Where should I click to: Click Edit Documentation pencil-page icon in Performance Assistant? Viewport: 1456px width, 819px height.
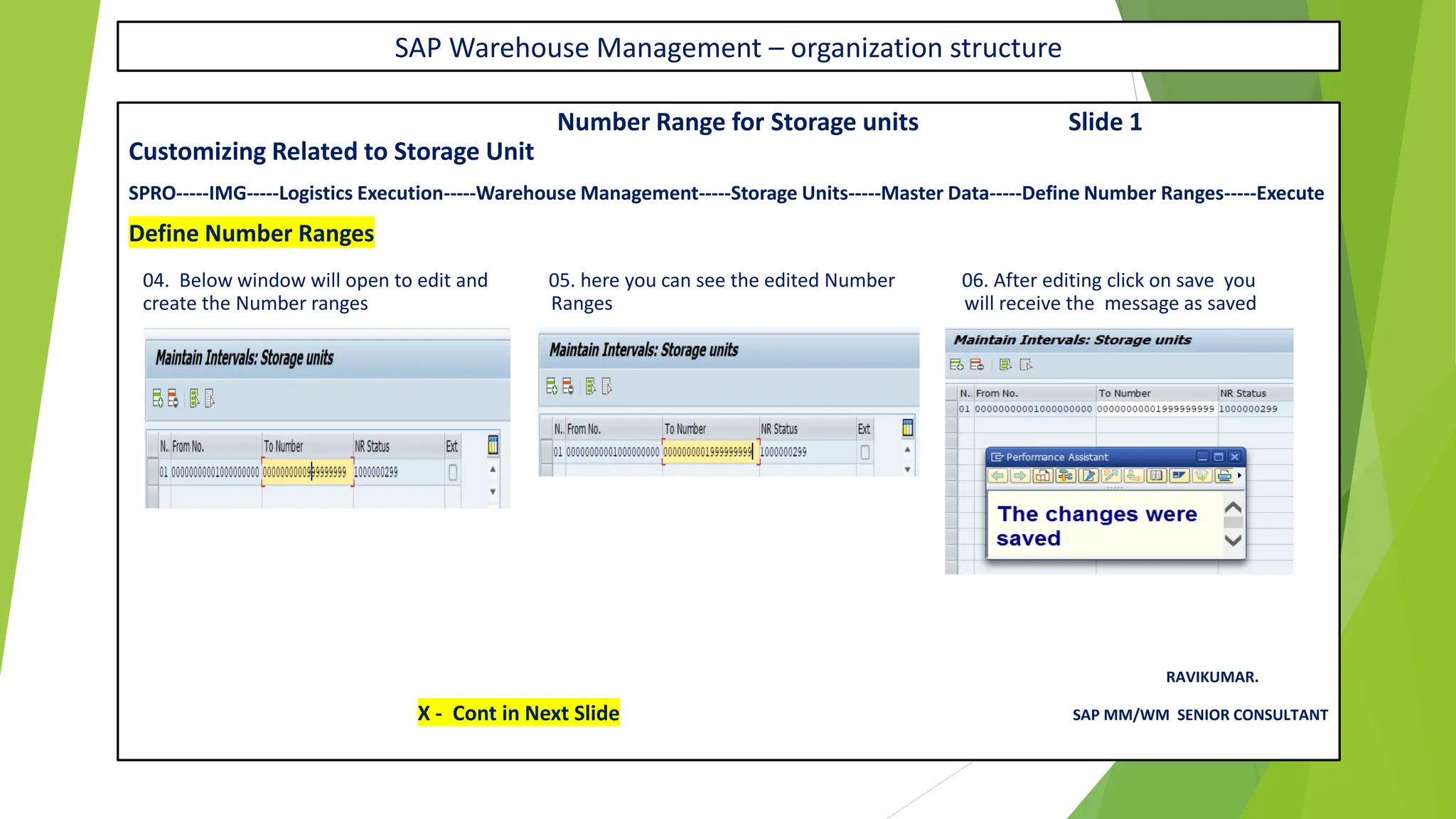(1088, 476)
